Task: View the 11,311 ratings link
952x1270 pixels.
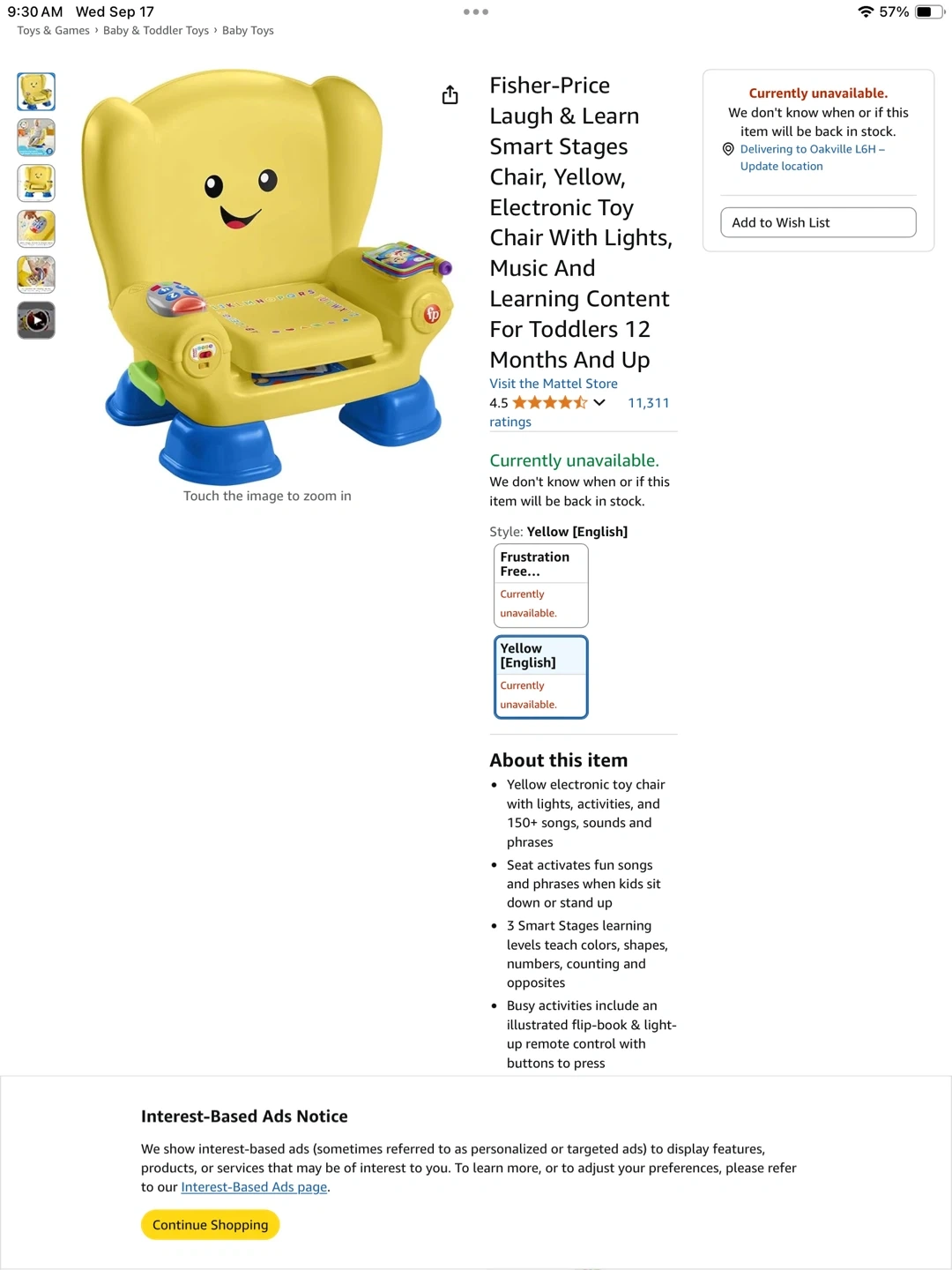Action: (579, 412)
